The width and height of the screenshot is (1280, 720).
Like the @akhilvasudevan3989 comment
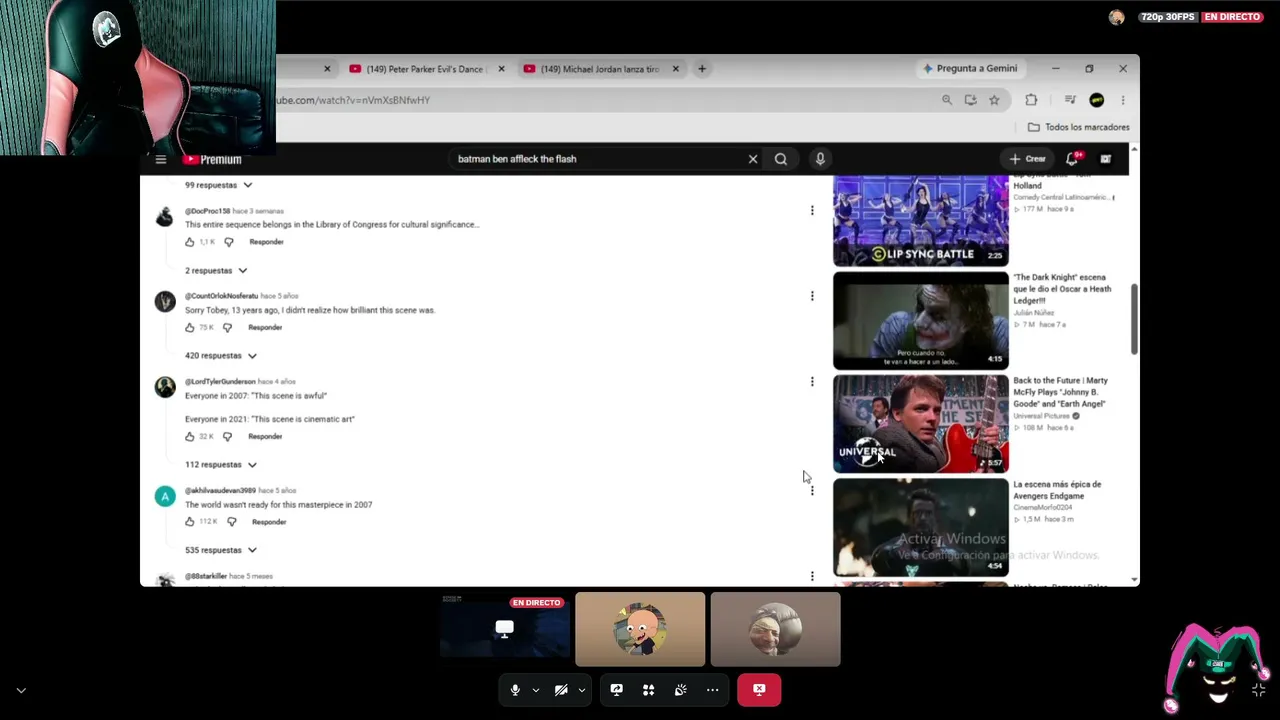[190, 522]
